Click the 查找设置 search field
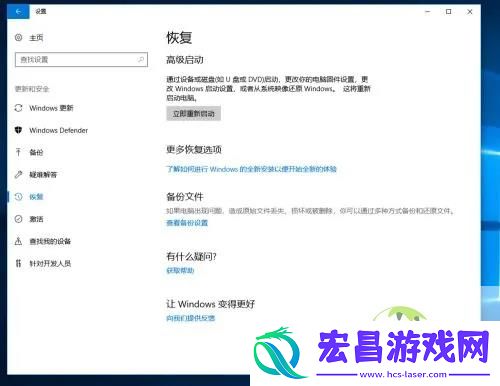Viewport: 500px width, 386px height. (x=81, y=60)
